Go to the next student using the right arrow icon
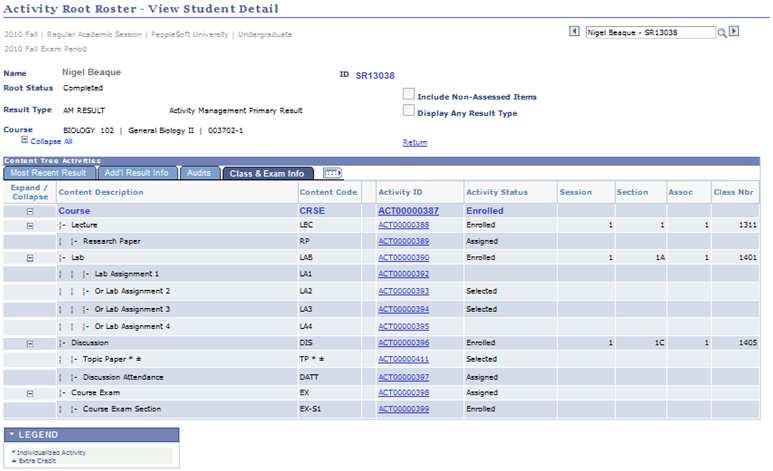 pyautogui.click(x=734, y=31)
